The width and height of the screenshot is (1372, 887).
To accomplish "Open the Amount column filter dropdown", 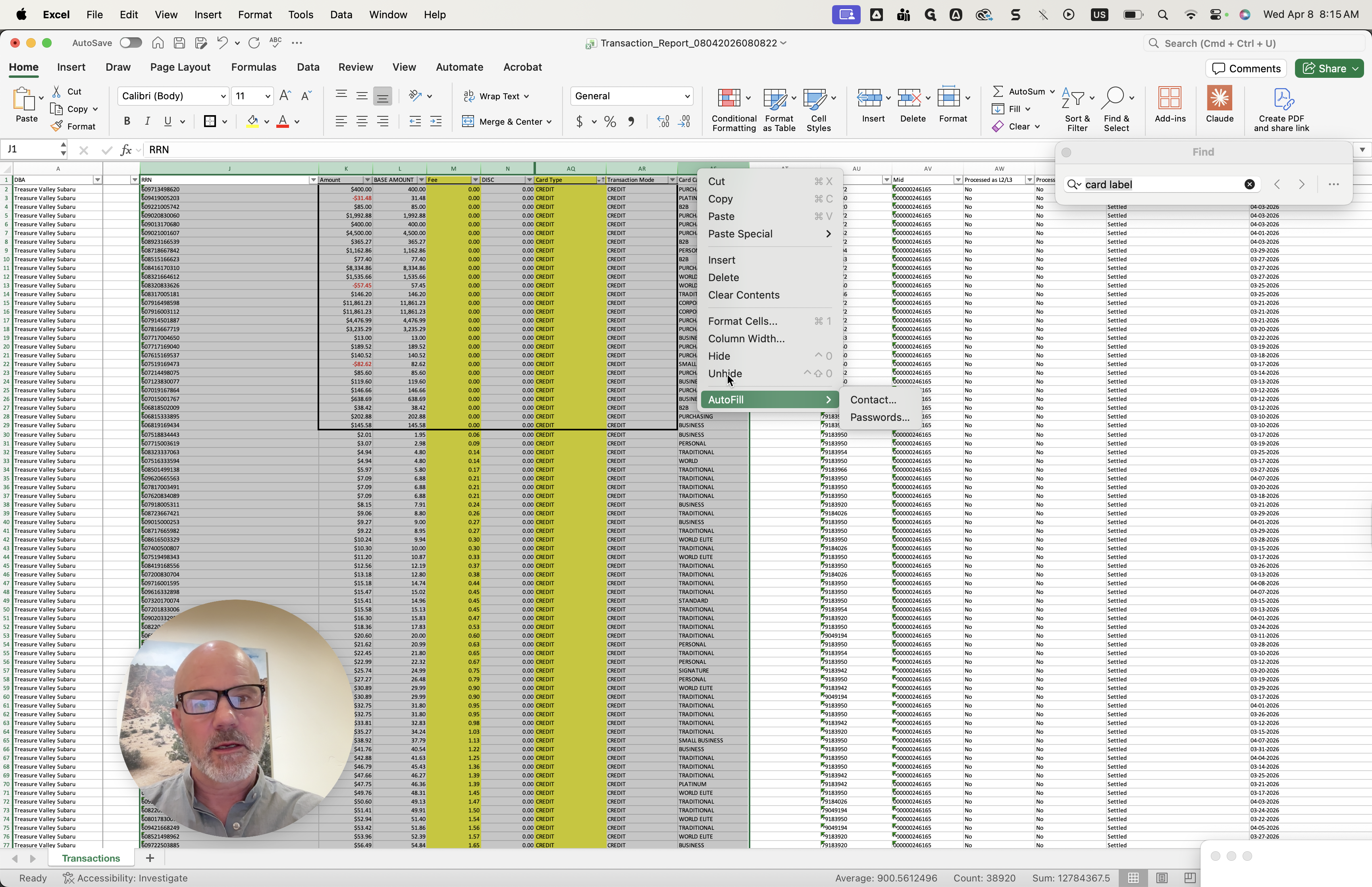I will 367,180.
